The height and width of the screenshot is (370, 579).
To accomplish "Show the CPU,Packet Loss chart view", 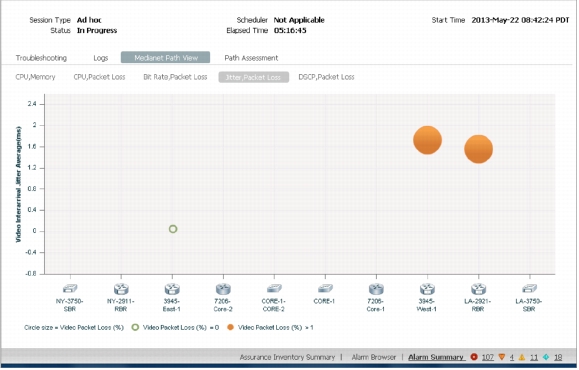I will coord(99,77).
